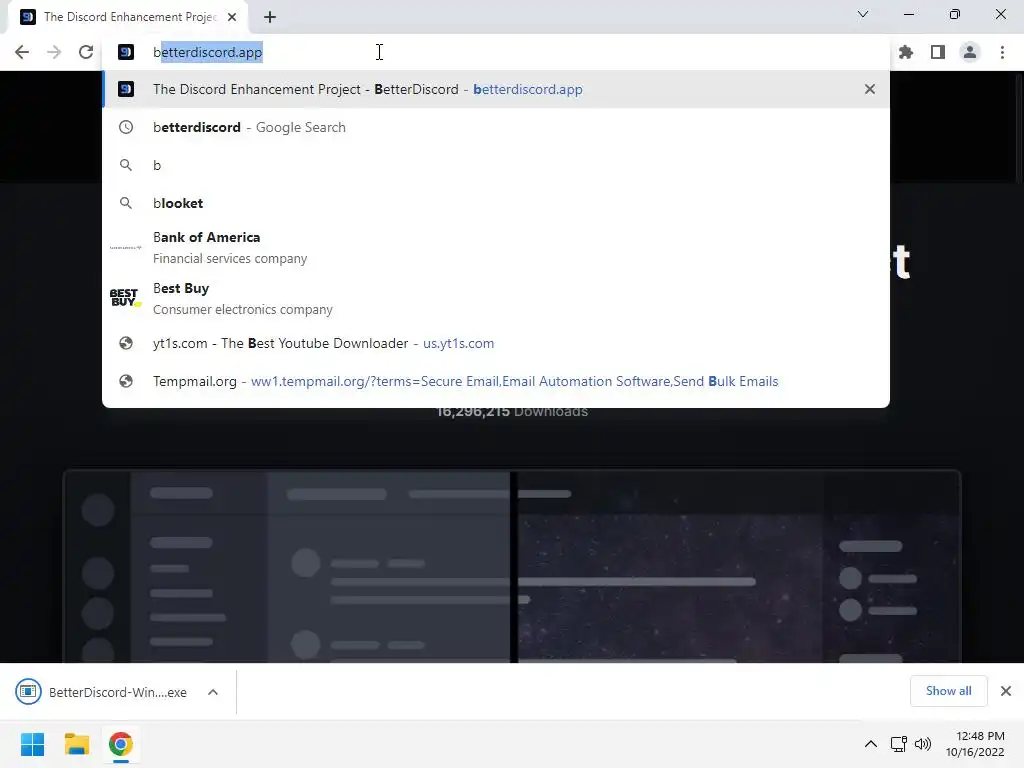1024x768 pixels.
Task: Click the globe icon beside yt1s.com
Action: click(126, 344)
